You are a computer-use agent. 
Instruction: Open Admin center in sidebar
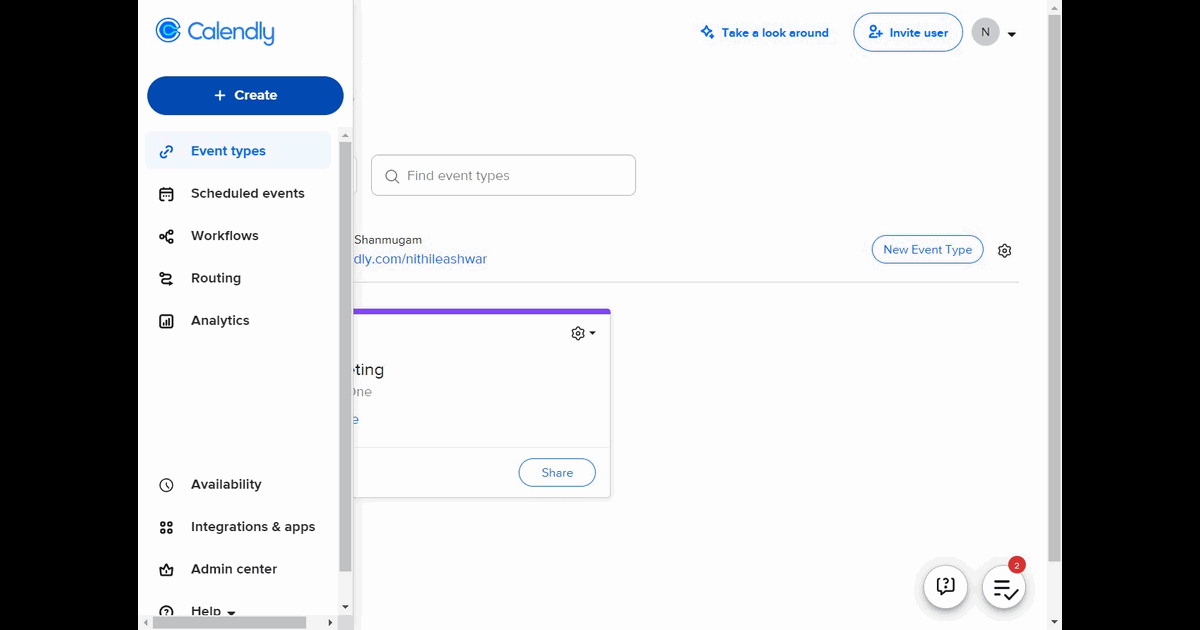238,569
